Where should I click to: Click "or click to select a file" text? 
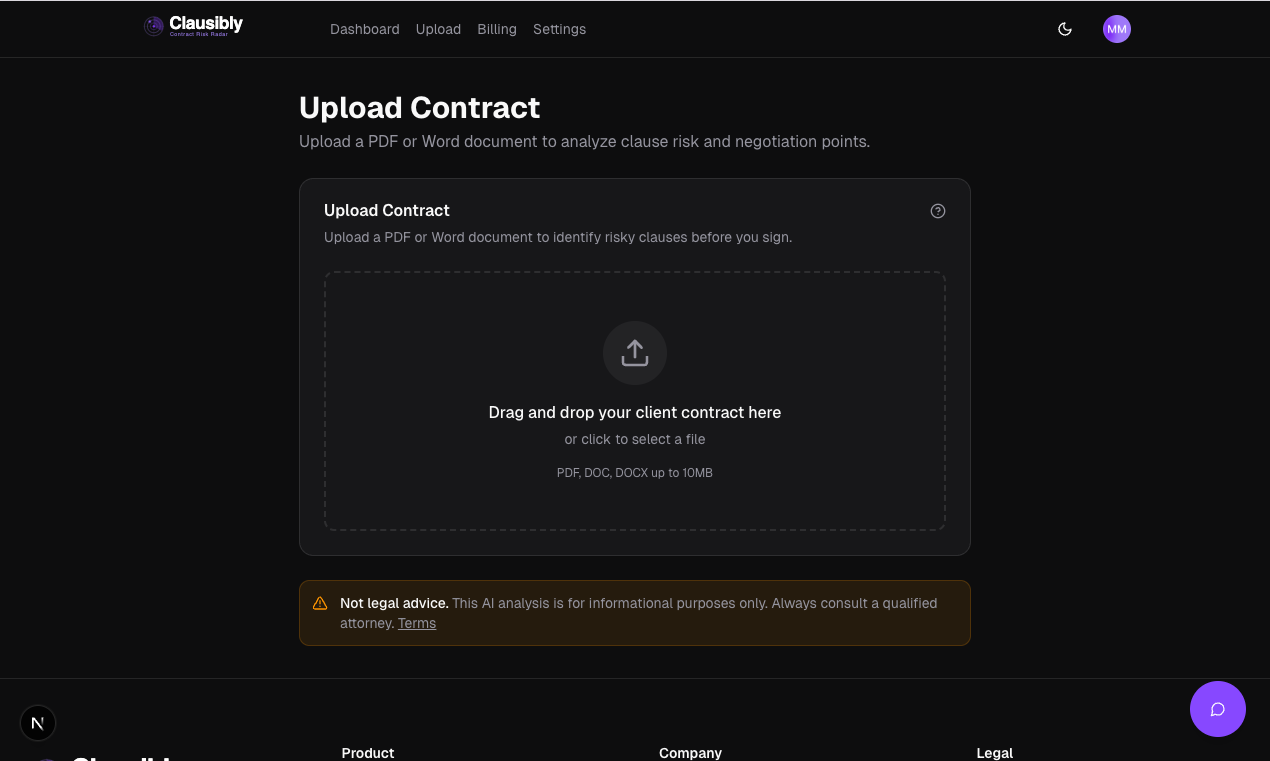[x=634, y=439]
